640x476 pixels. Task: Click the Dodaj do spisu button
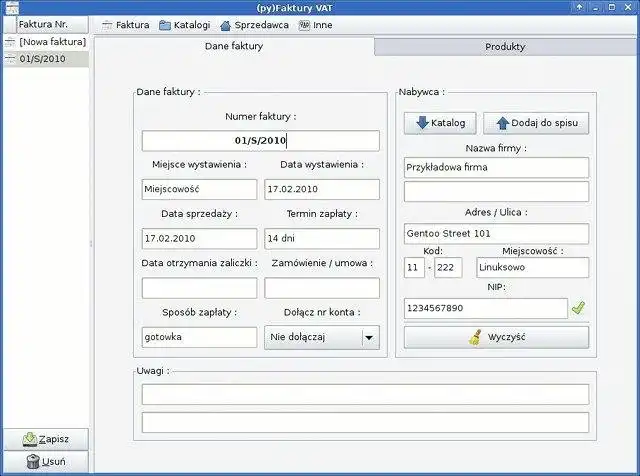(536, 123)
